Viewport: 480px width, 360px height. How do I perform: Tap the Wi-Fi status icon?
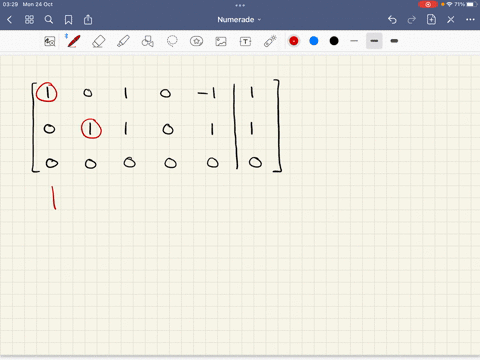tap(450, 4)
